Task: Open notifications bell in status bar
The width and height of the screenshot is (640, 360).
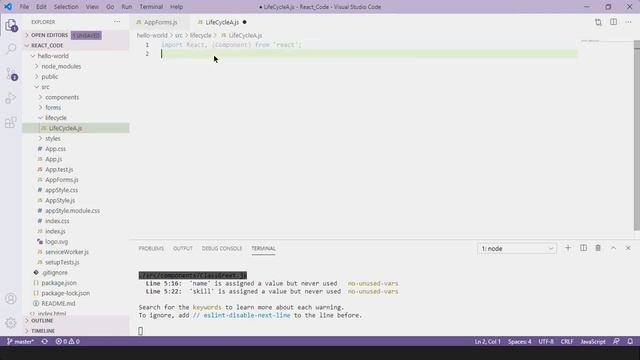Action: point(630,341)
